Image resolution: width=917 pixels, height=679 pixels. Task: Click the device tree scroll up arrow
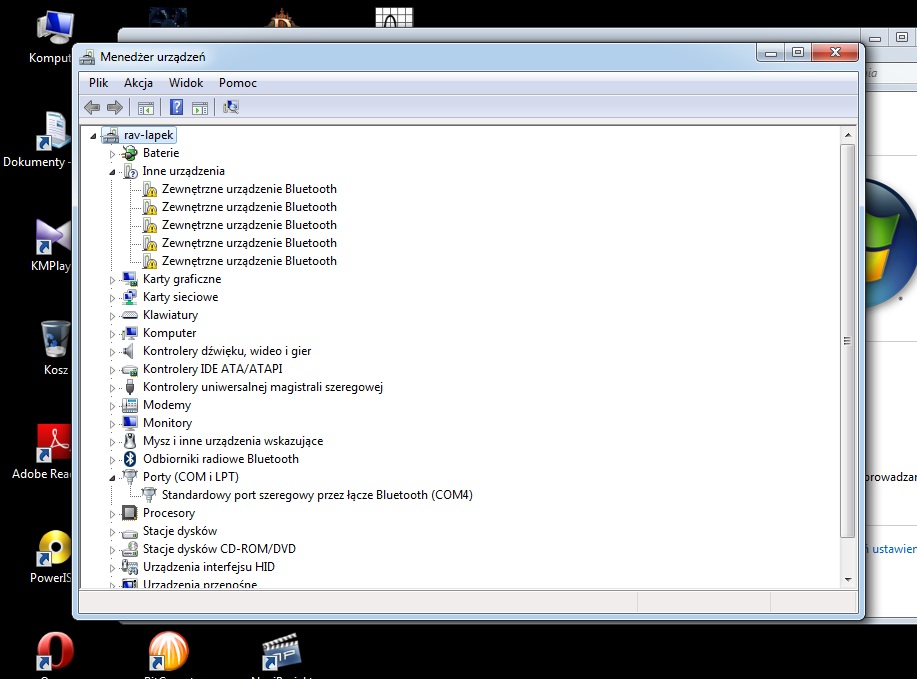click(x=847, y=135)
